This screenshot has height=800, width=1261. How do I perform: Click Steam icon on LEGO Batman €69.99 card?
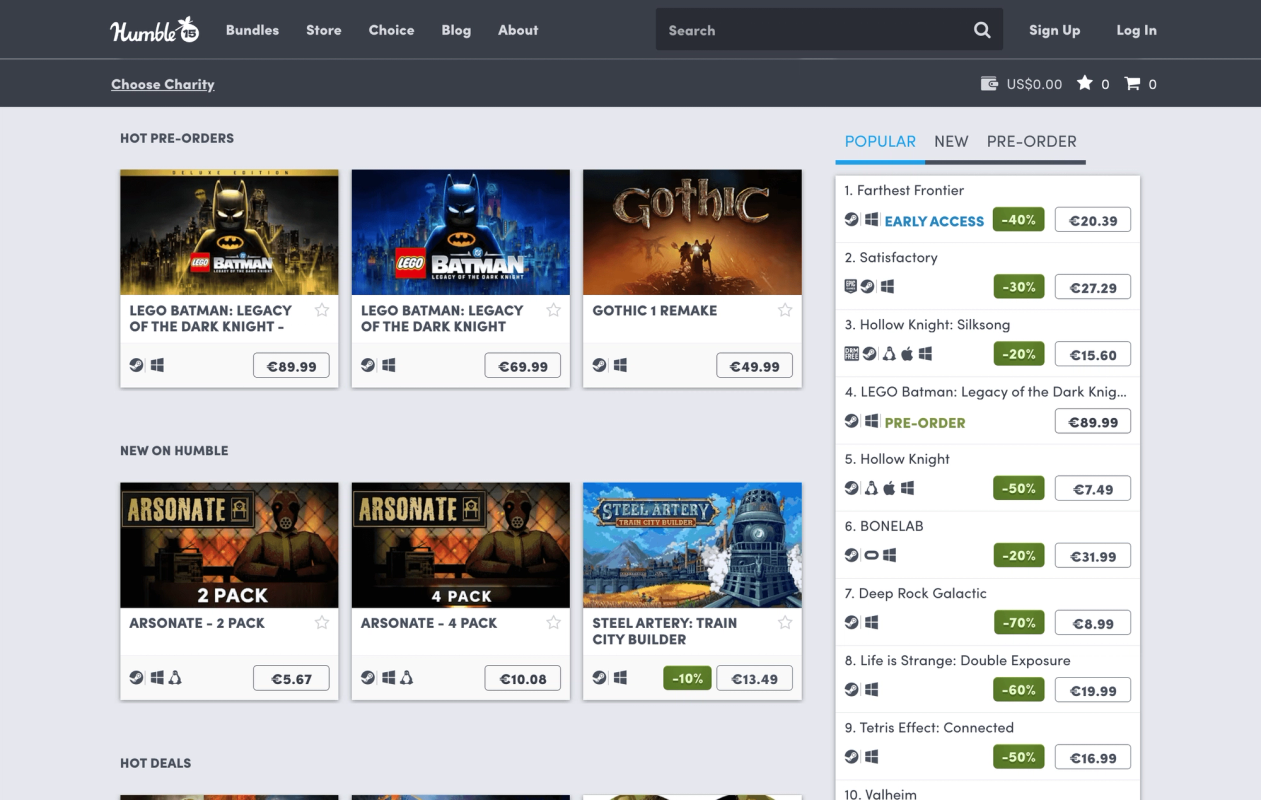click(x=368, y=365)
